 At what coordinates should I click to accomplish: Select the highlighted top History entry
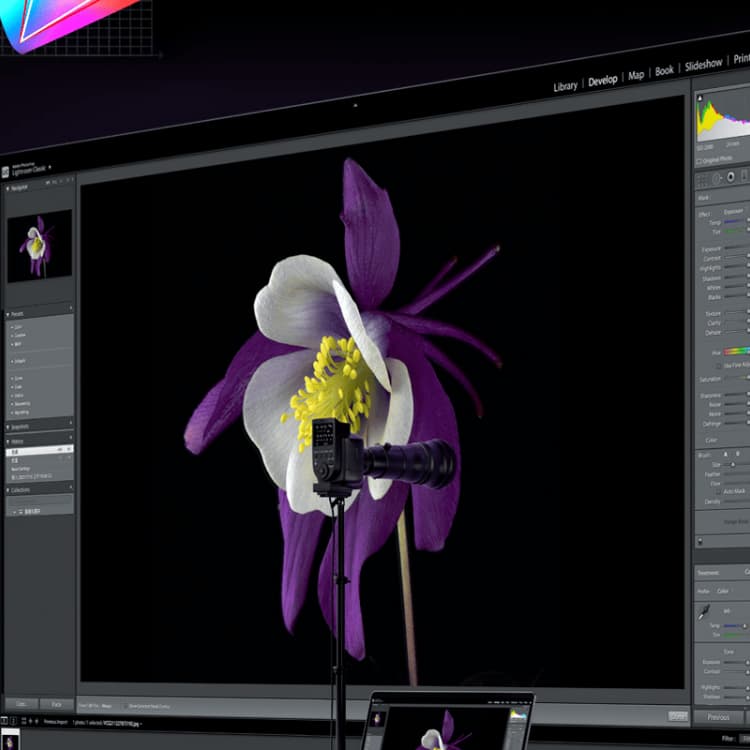(40, 451)
